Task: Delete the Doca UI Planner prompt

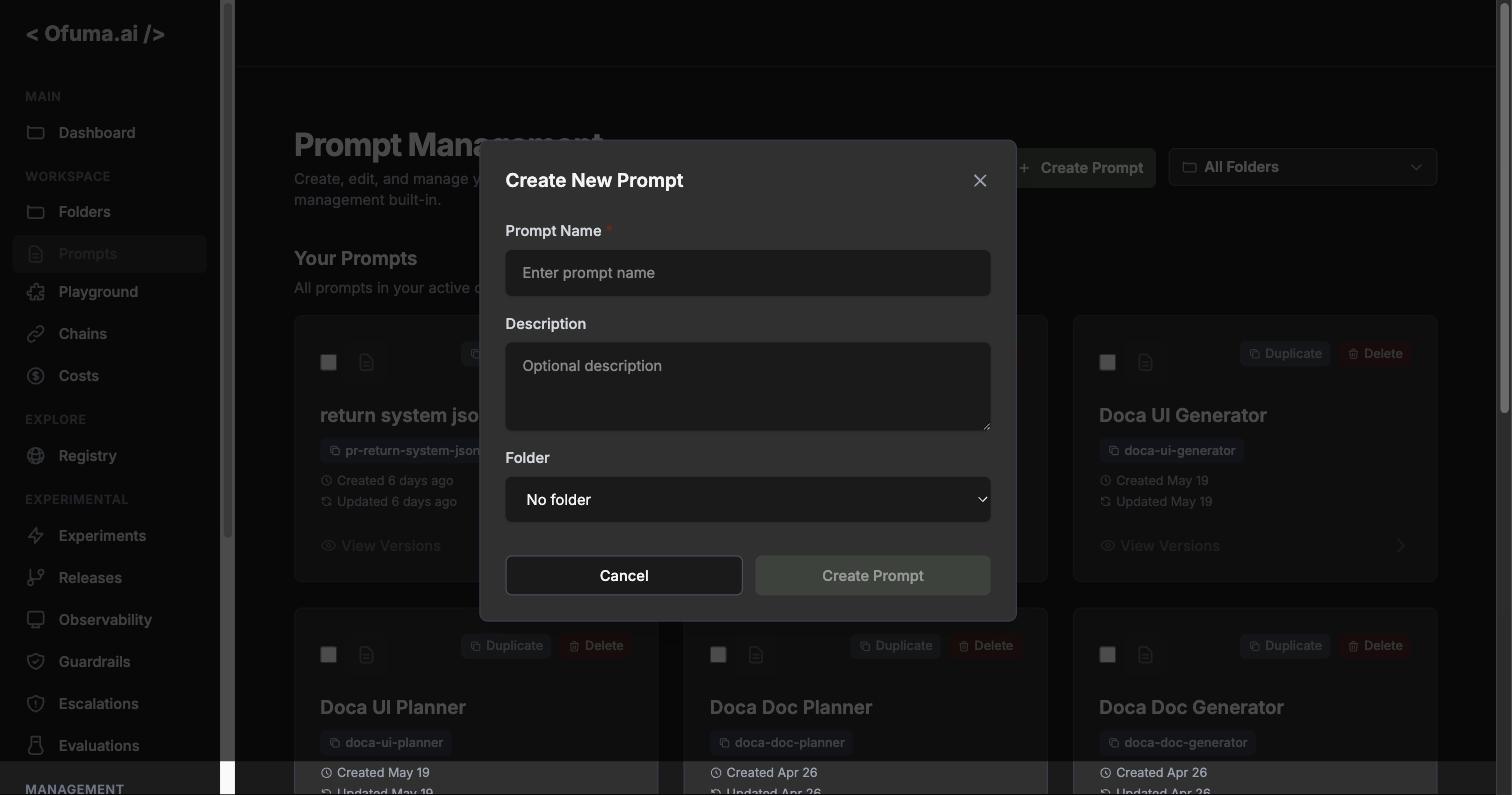Action: click(x=596, y=646)
